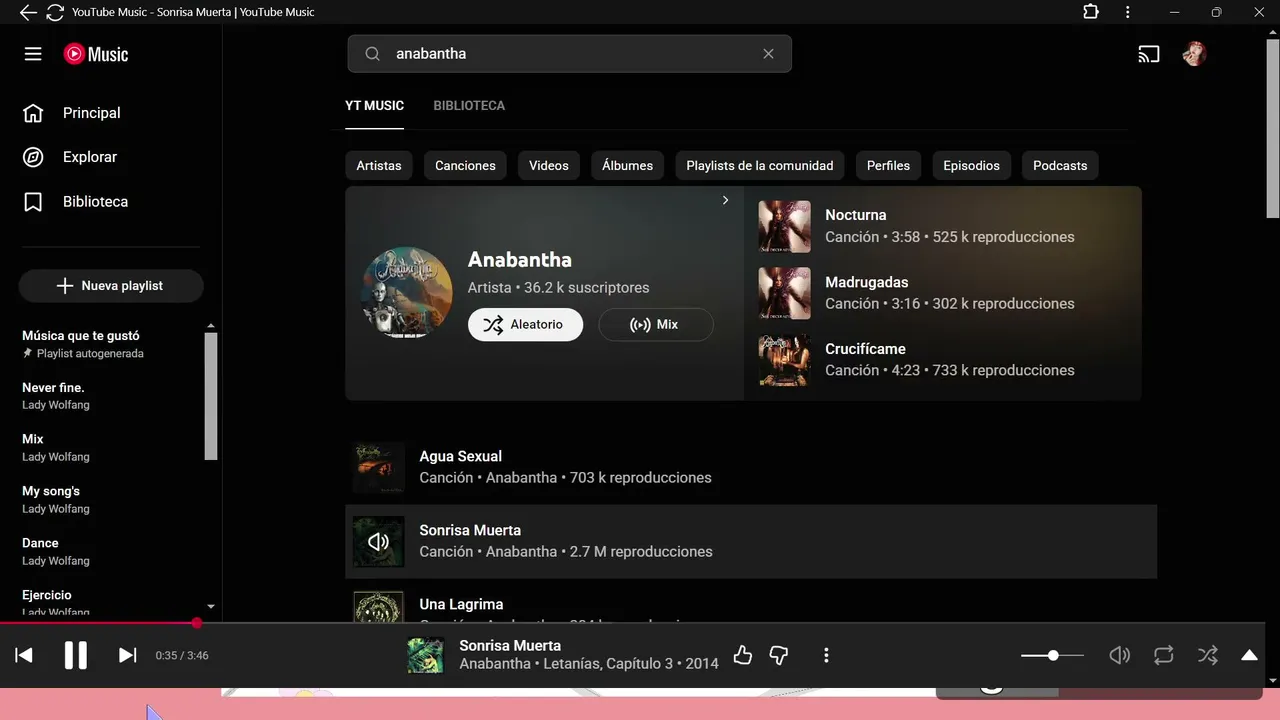Viewport: 1280px width, 720px height.
Task: Toggle repeat mode
Action: click(1163, 655)
